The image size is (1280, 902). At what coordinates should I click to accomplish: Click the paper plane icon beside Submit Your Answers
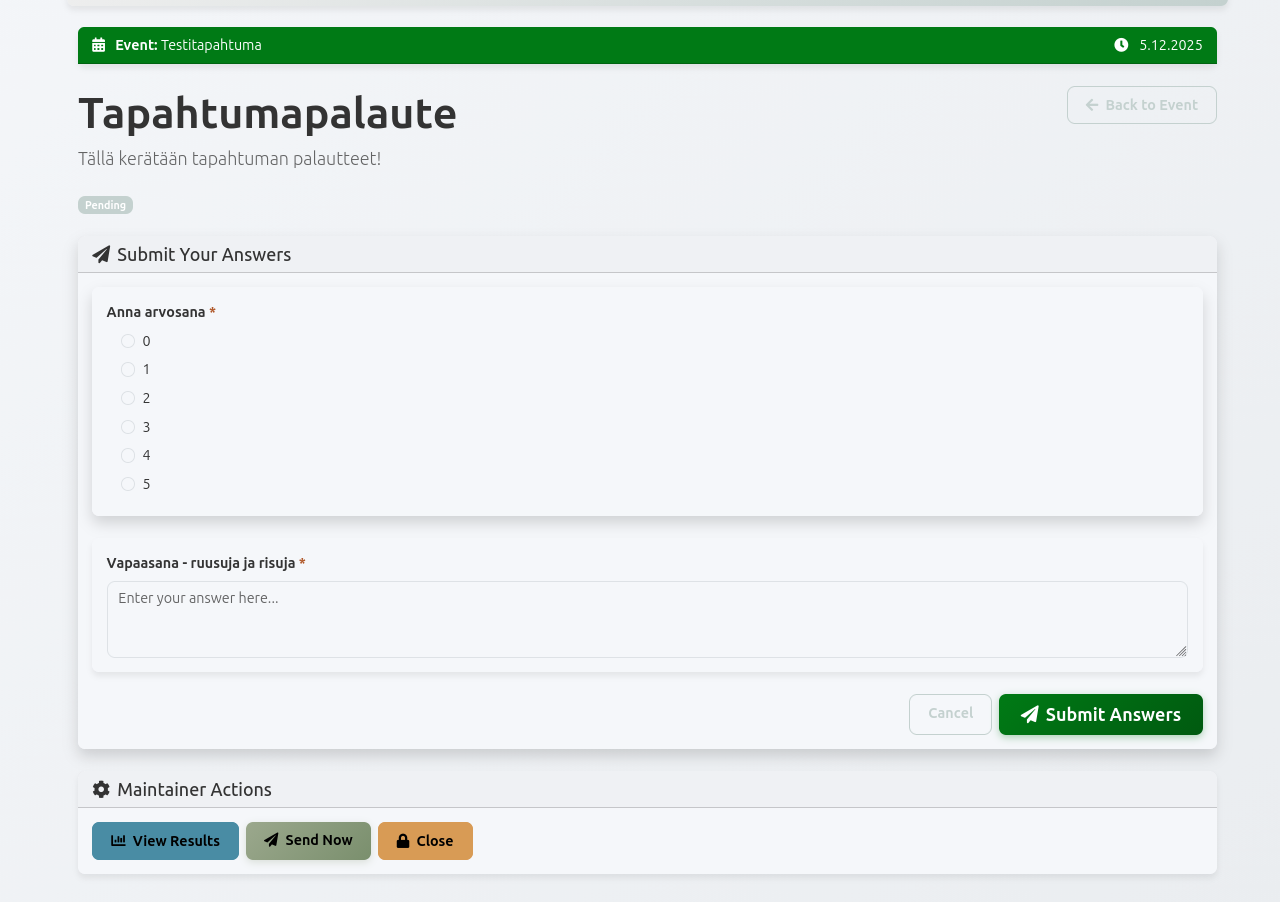(x=99, y=254)
